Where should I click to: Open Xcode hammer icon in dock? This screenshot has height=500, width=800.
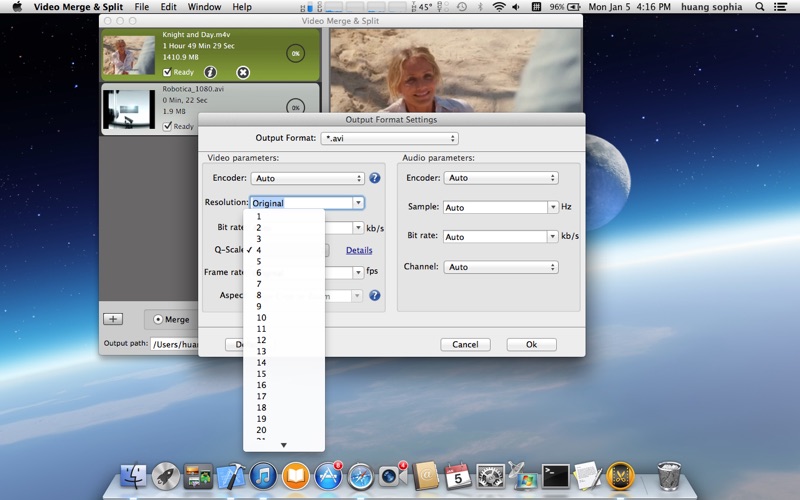pos(231,476)
